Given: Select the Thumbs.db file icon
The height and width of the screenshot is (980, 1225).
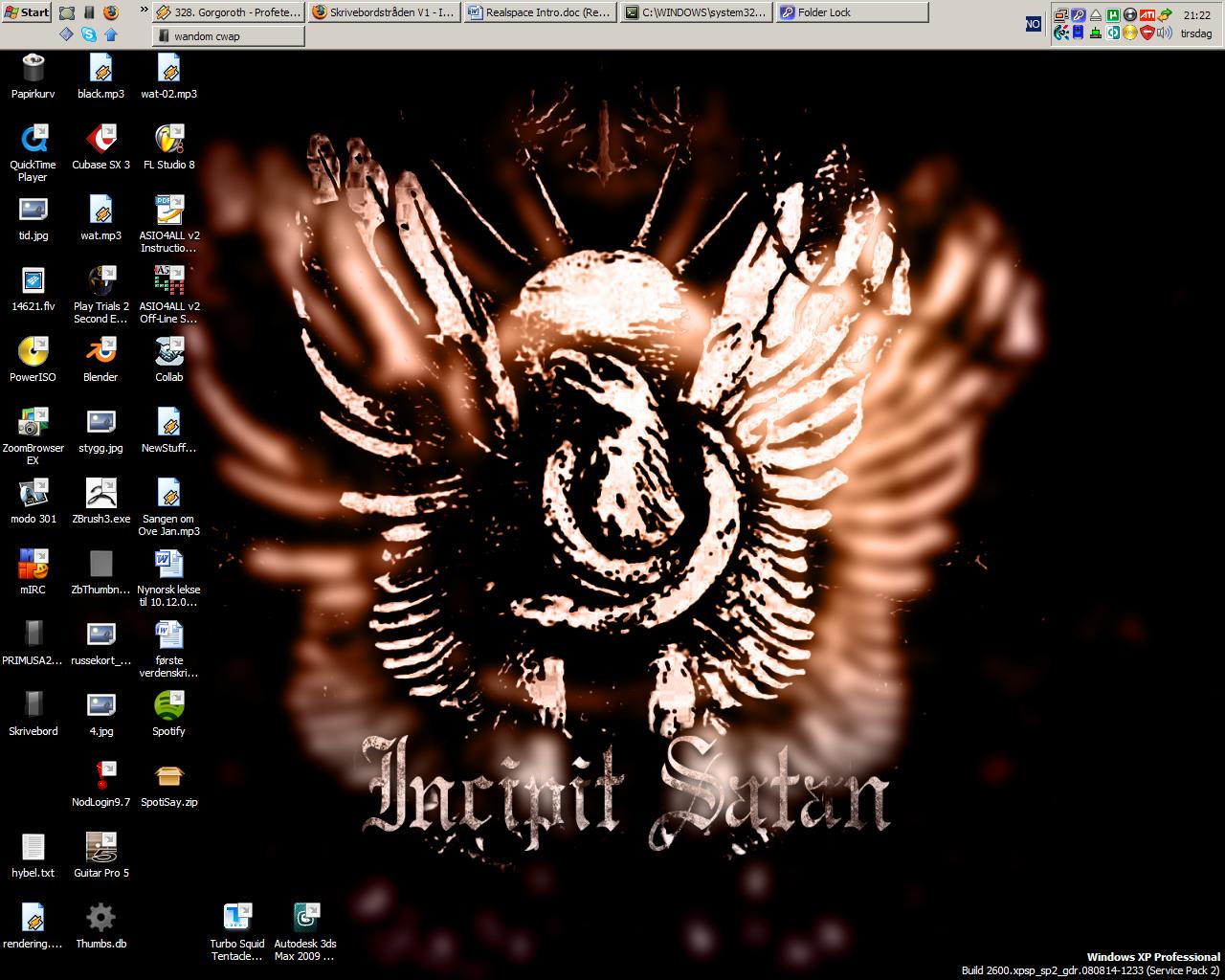Looking at the screenshot, I should 100,926.
